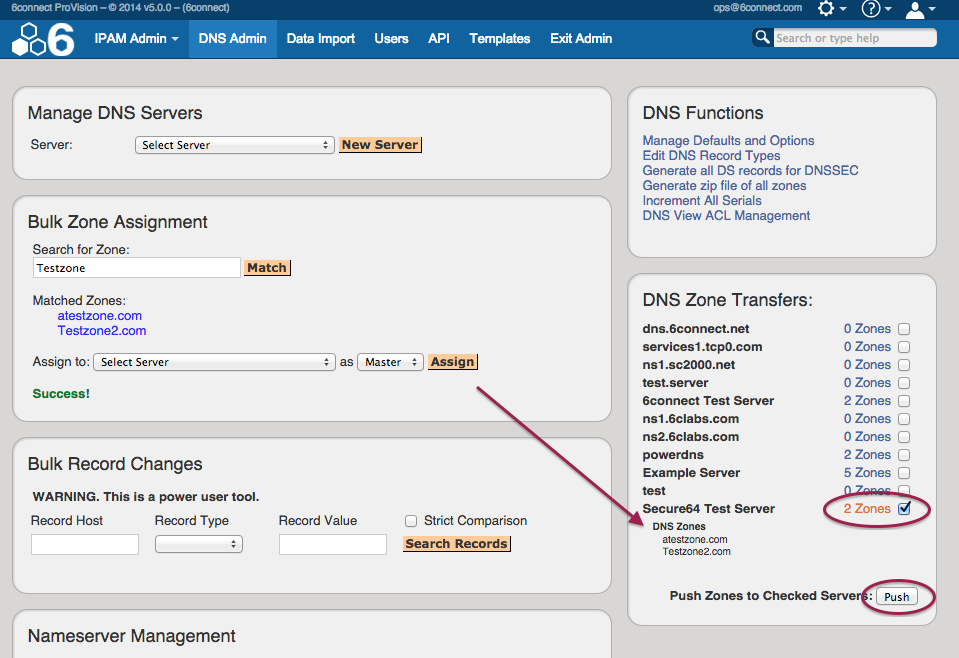The height and width of the screenshot is (658, 959).
Task: Open the help question mark menu
Action: pyautogui.click(x=876, y=9)
